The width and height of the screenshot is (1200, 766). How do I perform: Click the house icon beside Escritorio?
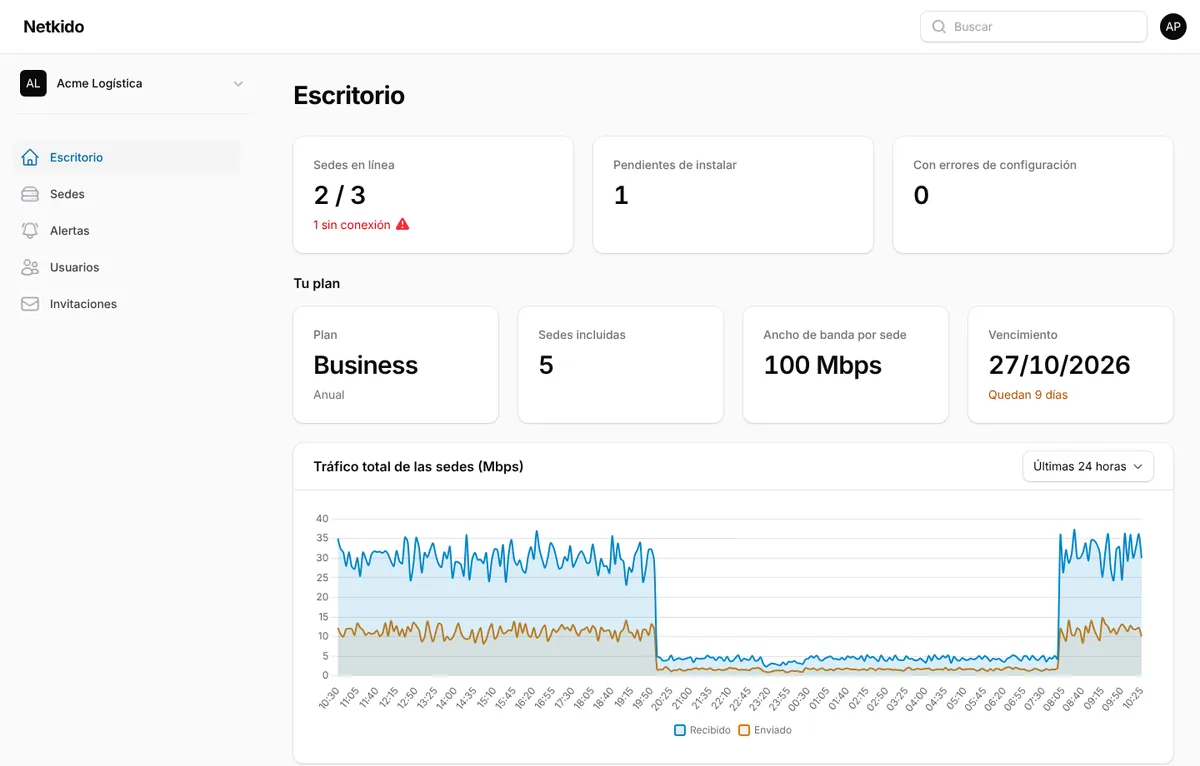[30, 157]
